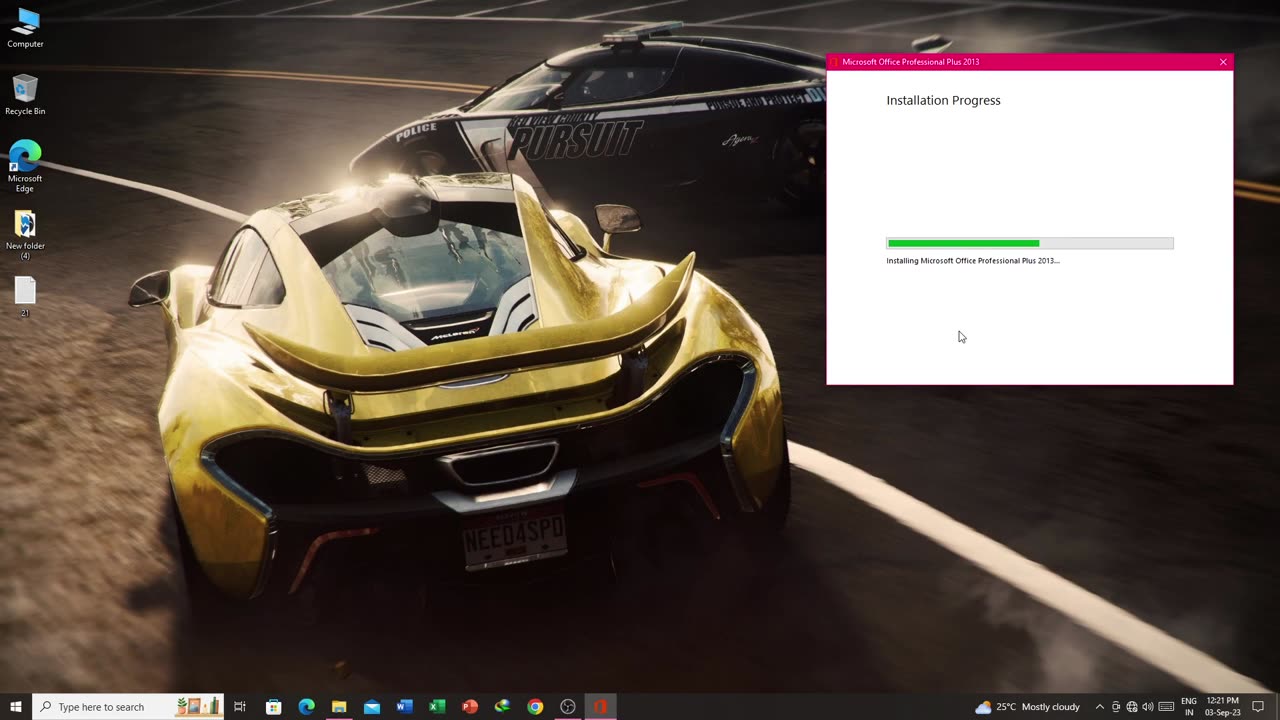The height and width of the screenshot is (720, 1280).
Task: Launch PowerPoint from the taskbar
Action: (x=470, y=707)
